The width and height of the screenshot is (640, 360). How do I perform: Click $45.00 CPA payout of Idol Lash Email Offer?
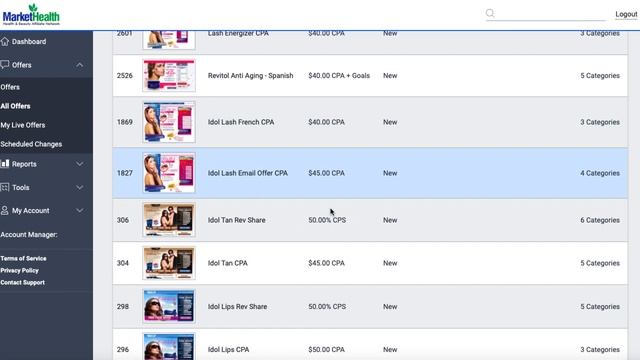[327, 173]
